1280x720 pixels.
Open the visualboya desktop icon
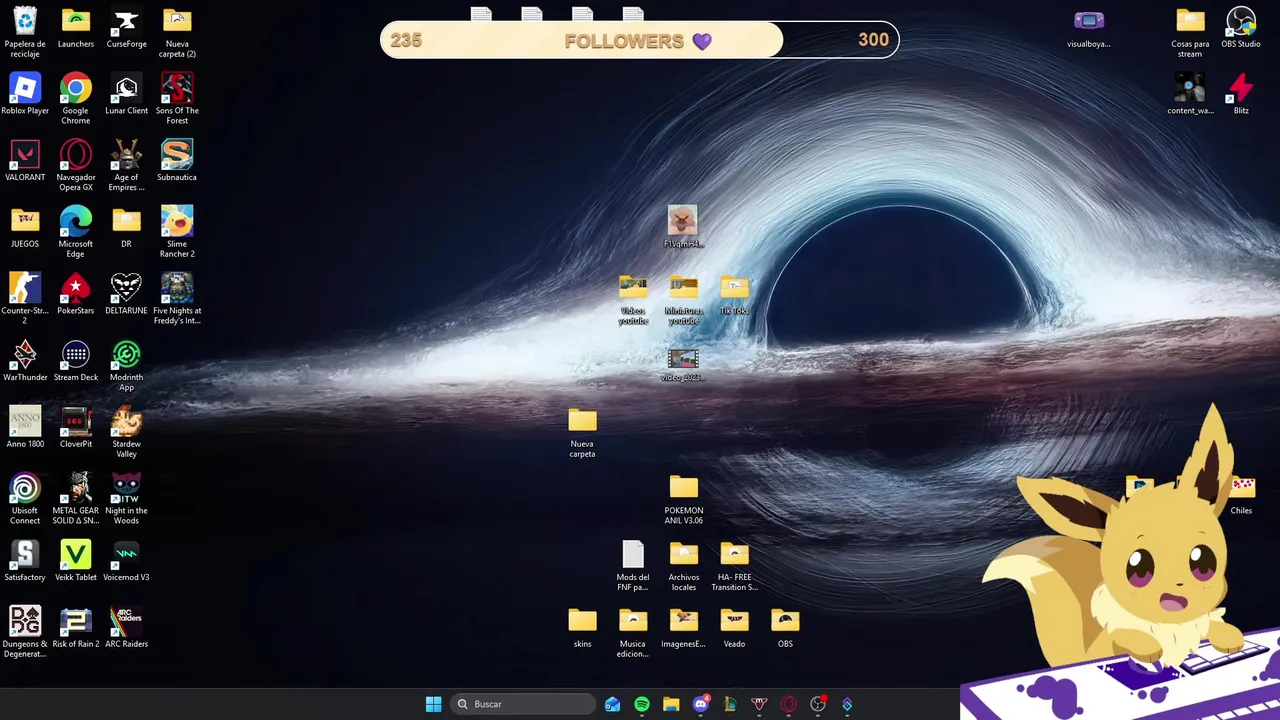[1089, 21]
